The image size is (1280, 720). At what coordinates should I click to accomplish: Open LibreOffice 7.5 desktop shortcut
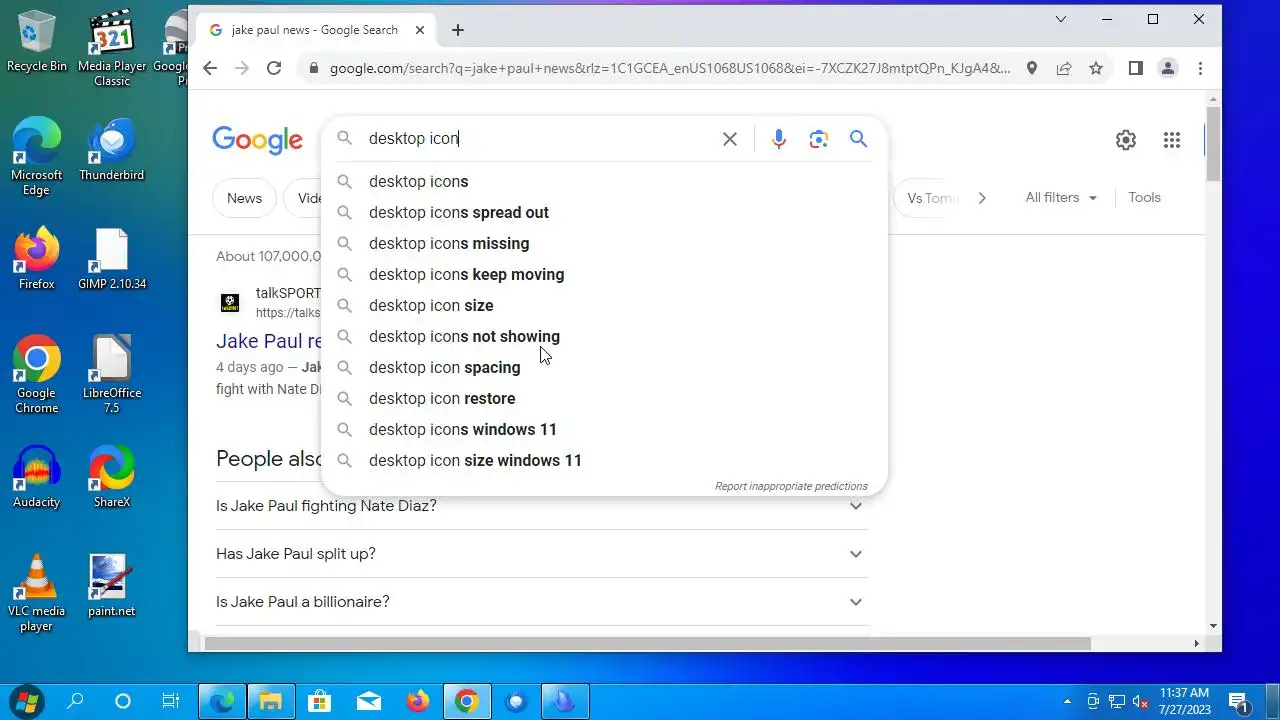[112, 375]
